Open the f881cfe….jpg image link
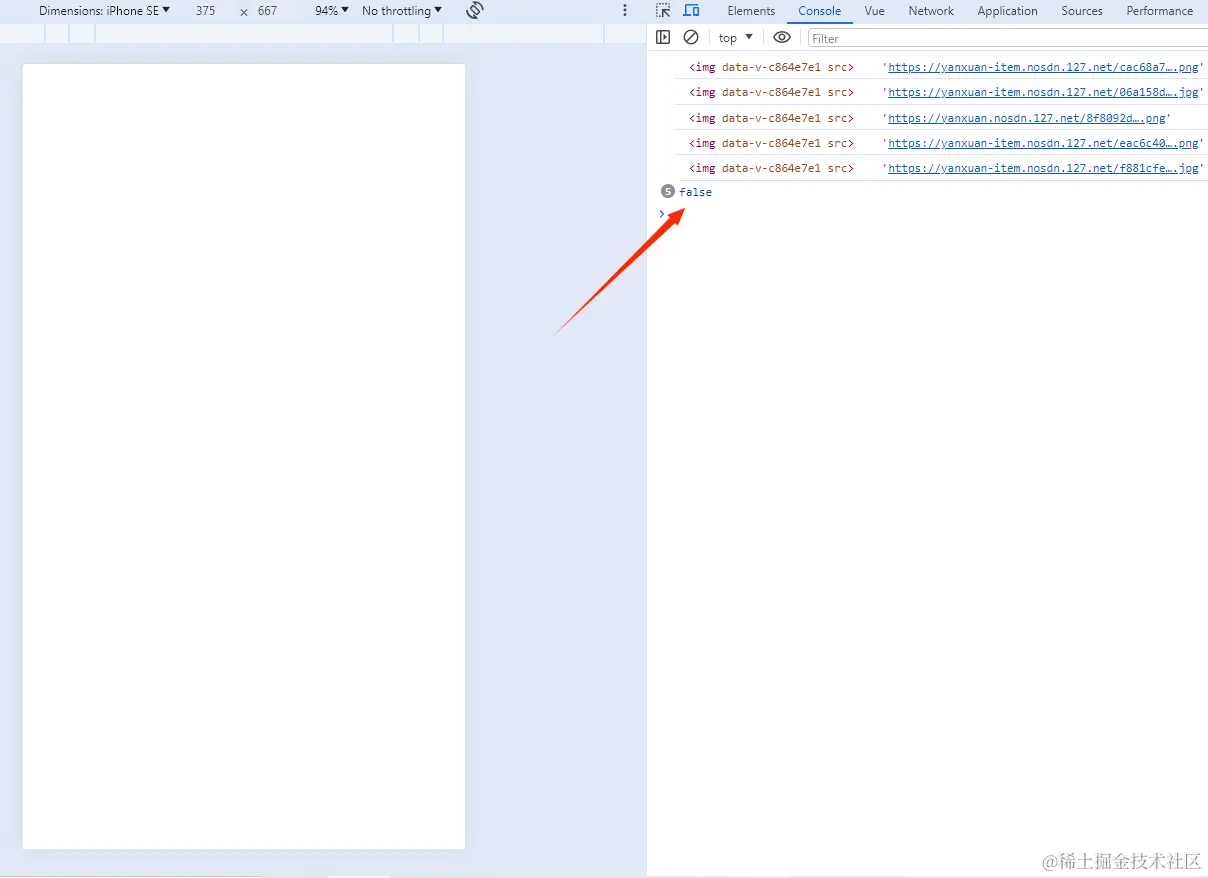Screen dimensions: 1208x878 tap(1043, 168)
